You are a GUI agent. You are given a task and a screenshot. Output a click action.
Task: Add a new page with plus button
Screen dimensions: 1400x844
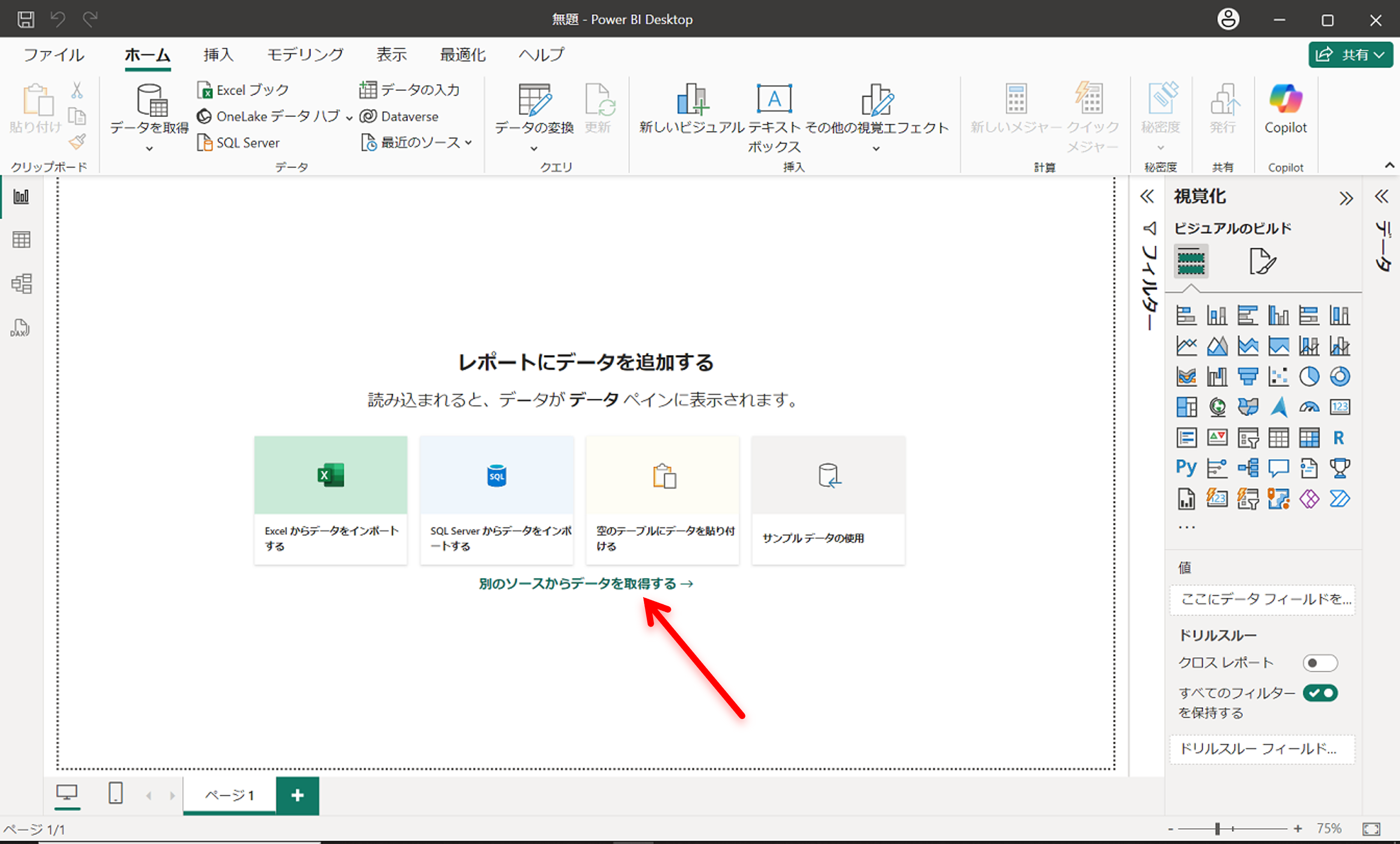298,796
